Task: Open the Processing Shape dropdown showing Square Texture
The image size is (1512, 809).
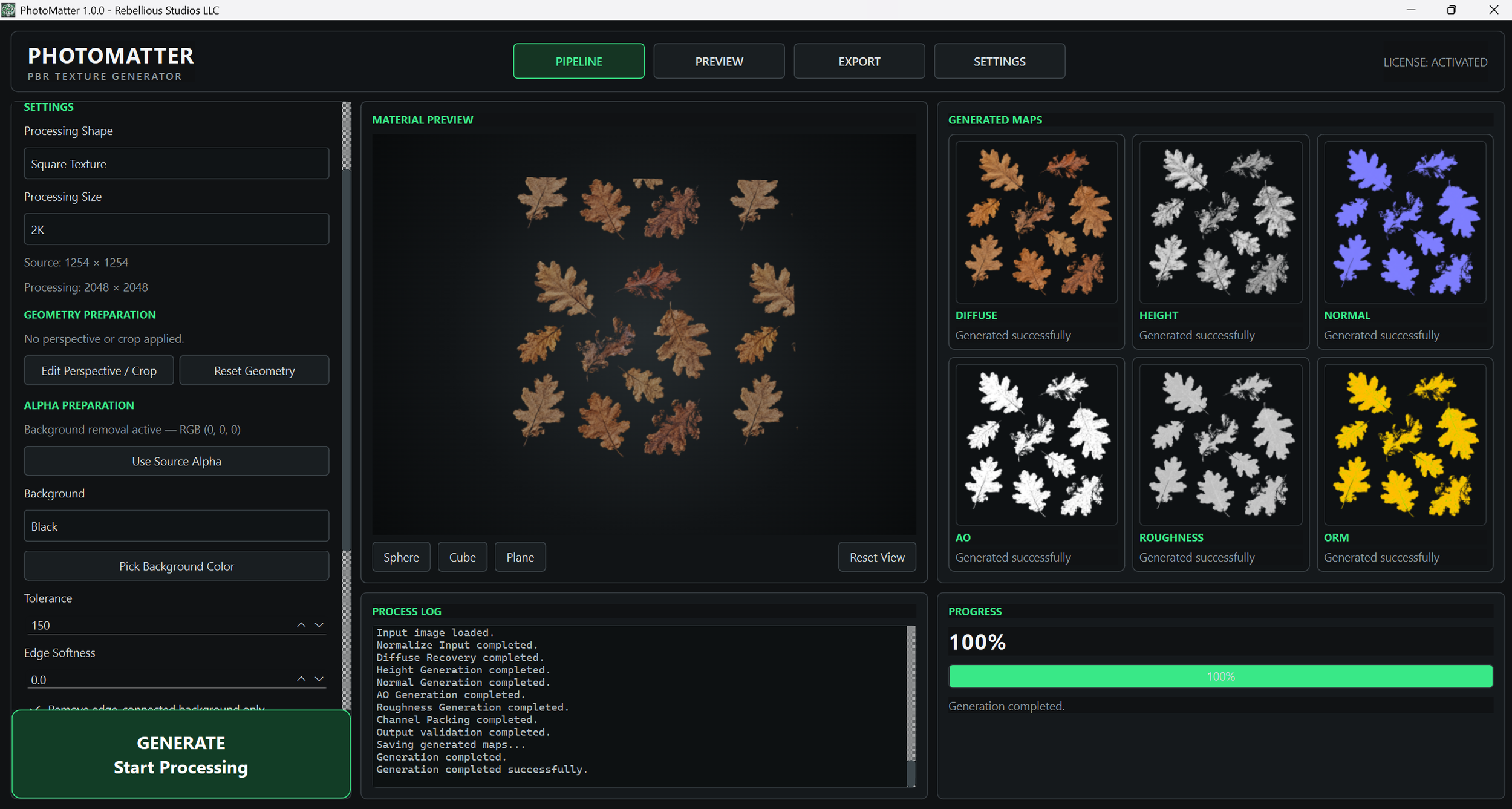Action: tap(177, 163)
